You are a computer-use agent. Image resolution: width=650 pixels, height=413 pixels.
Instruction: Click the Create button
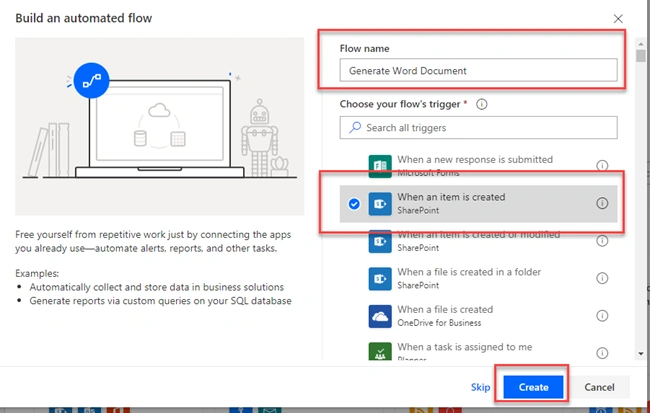533,387
